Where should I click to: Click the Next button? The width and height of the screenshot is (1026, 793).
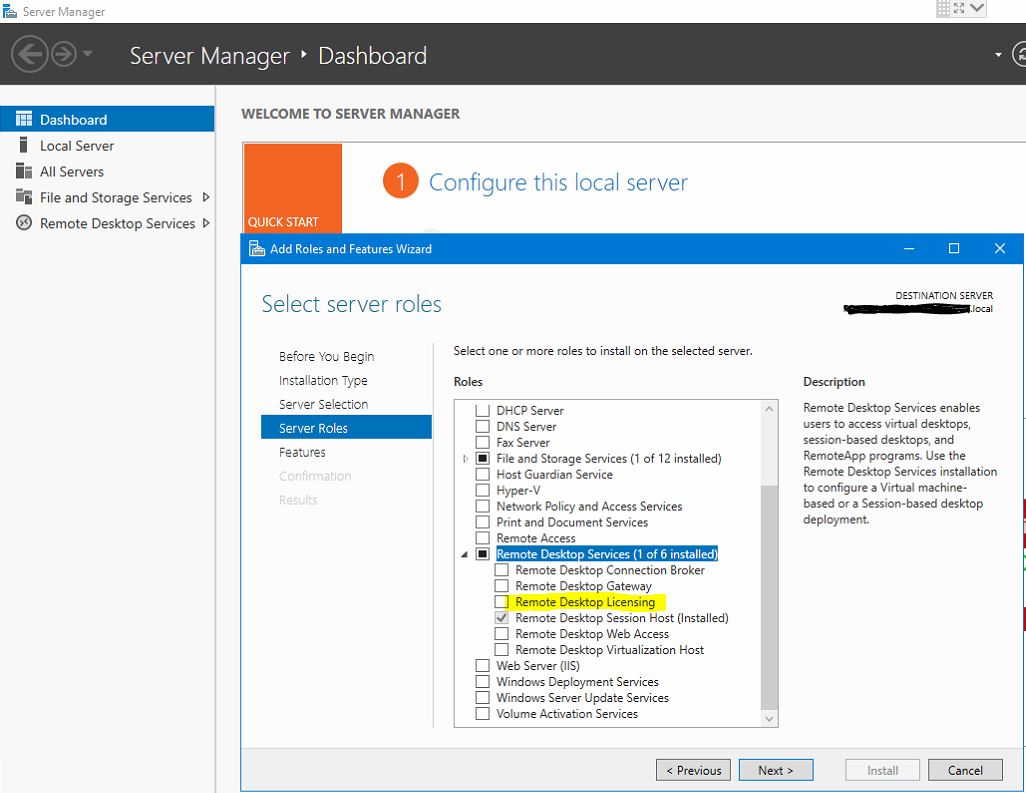point(775,770)
